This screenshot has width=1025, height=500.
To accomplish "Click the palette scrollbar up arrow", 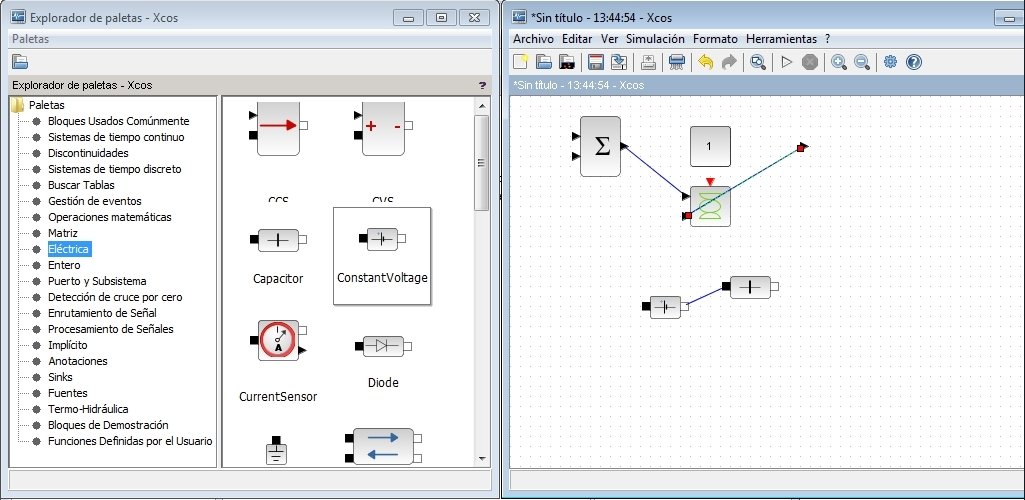I will 482,105.
